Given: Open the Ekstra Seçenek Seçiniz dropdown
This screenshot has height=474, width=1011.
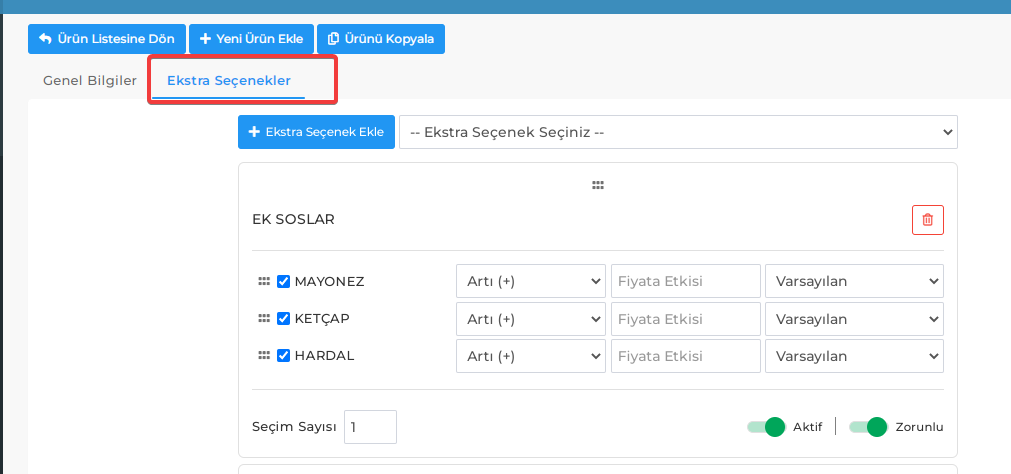Looking at the screenshot, I should (x=678, y=132).
